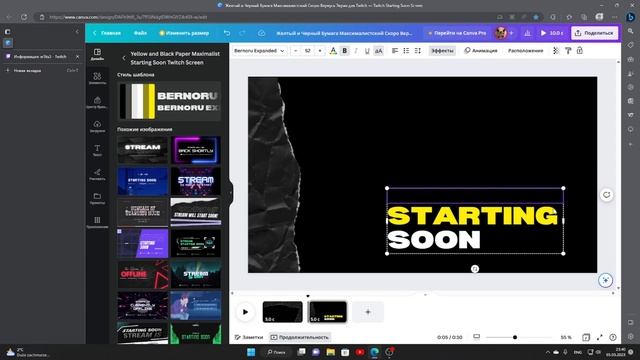
Task: Toggle italic formatting
Action: click(x=356, y=51)
